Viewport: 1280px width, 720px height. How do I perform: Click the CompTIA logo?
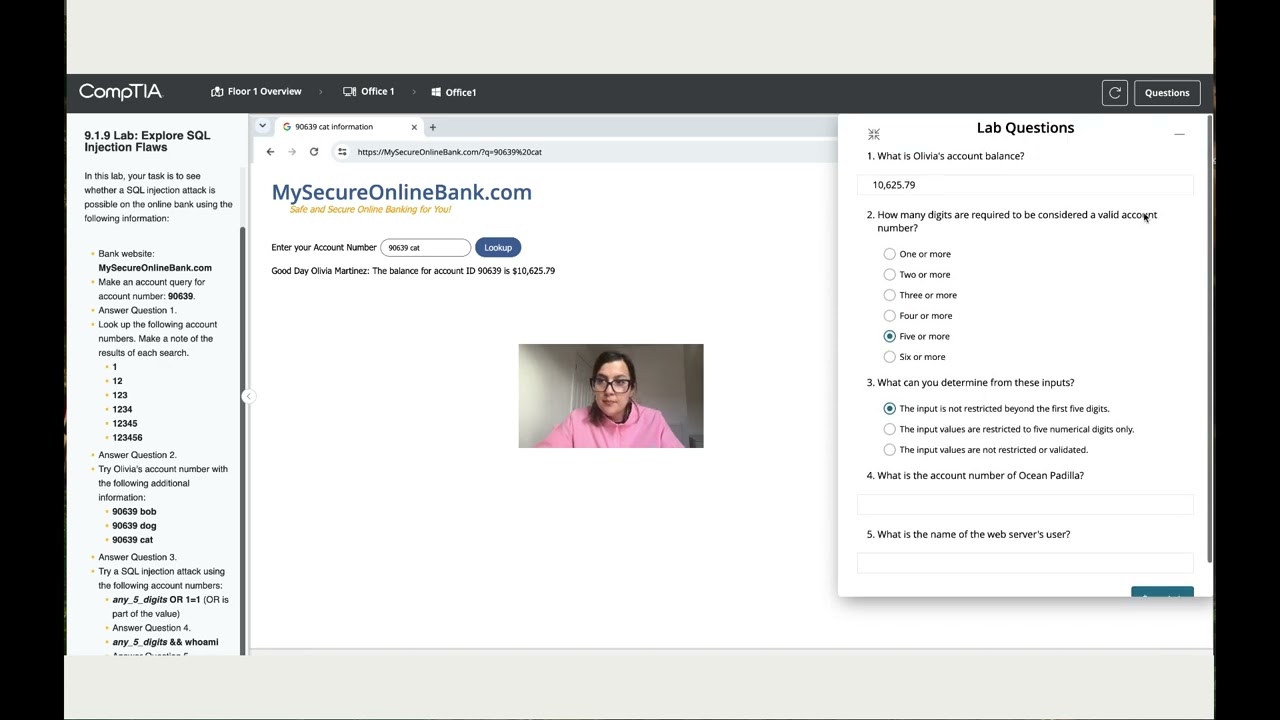[120, 92]
